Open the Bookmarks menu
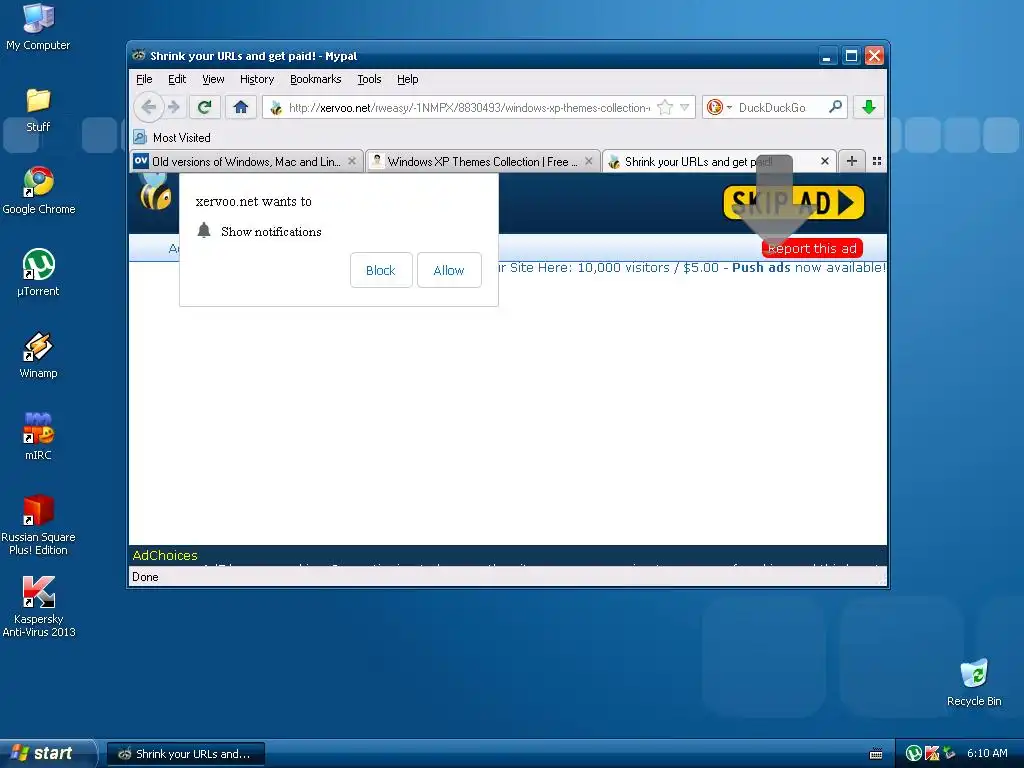Screen dimensions: 1024x768 point(315,79)
